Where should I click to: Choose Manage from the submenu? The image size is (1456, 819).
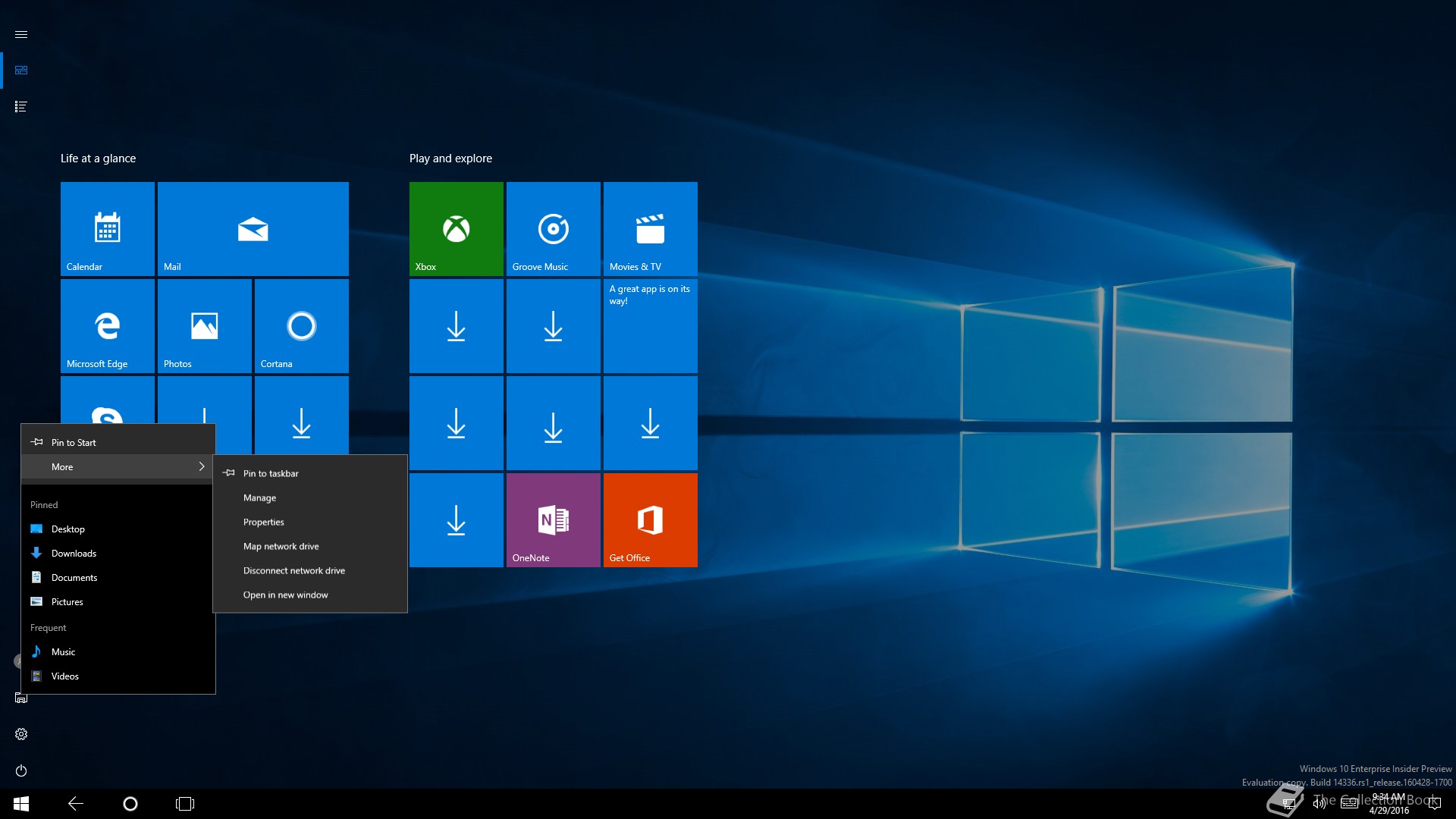(310, 497)
